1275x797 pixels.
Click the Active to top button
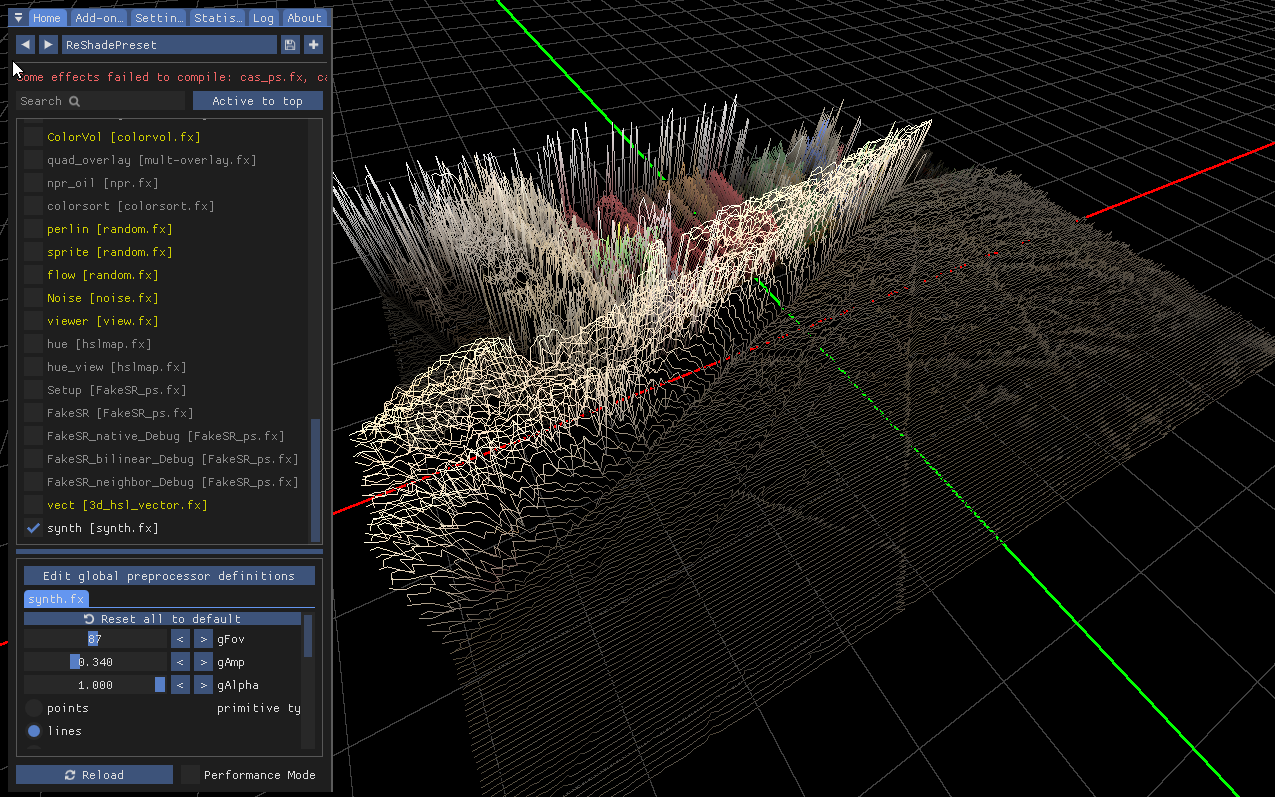257,101
